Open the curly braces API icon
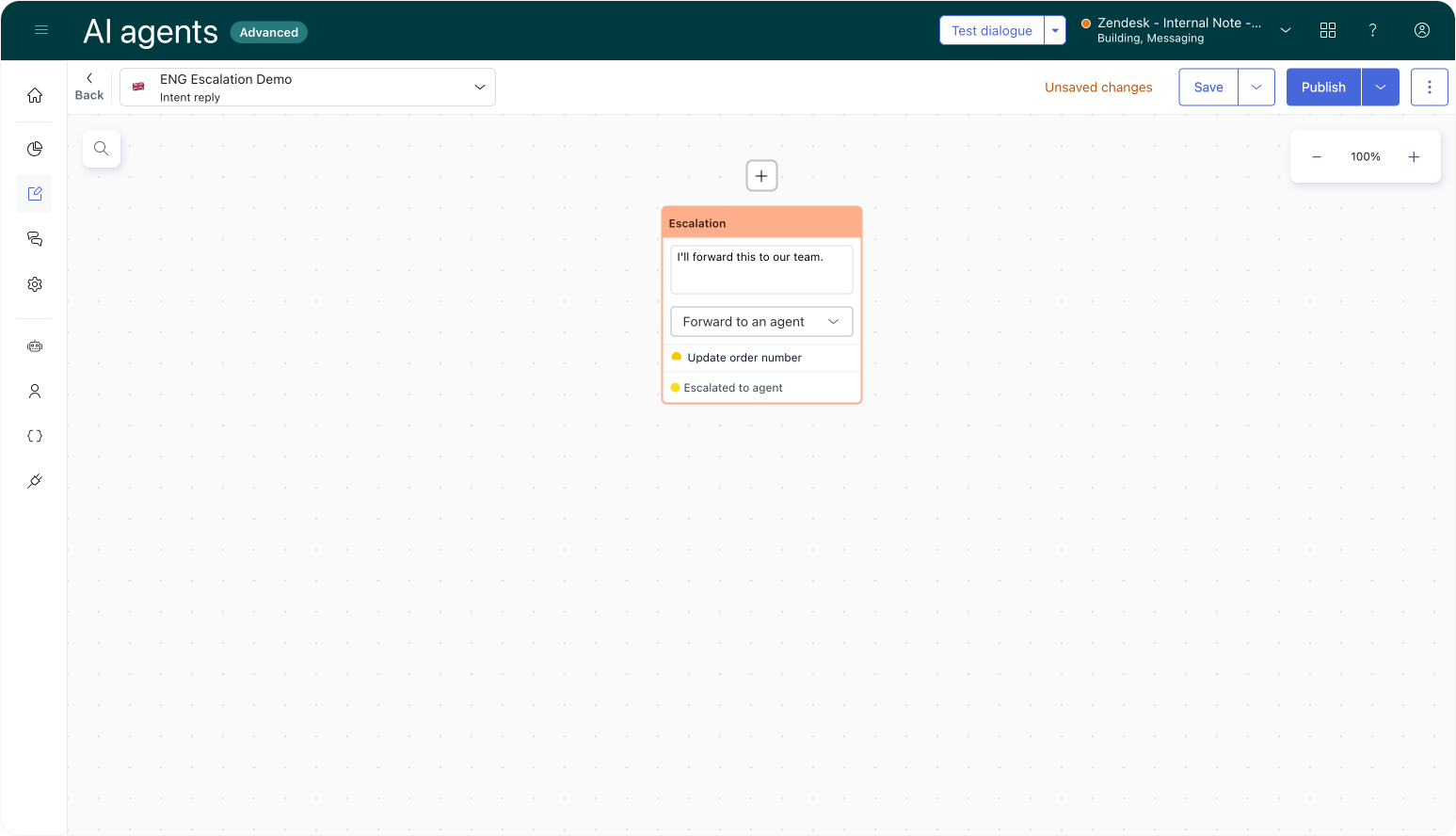 (x=35, y=436)
